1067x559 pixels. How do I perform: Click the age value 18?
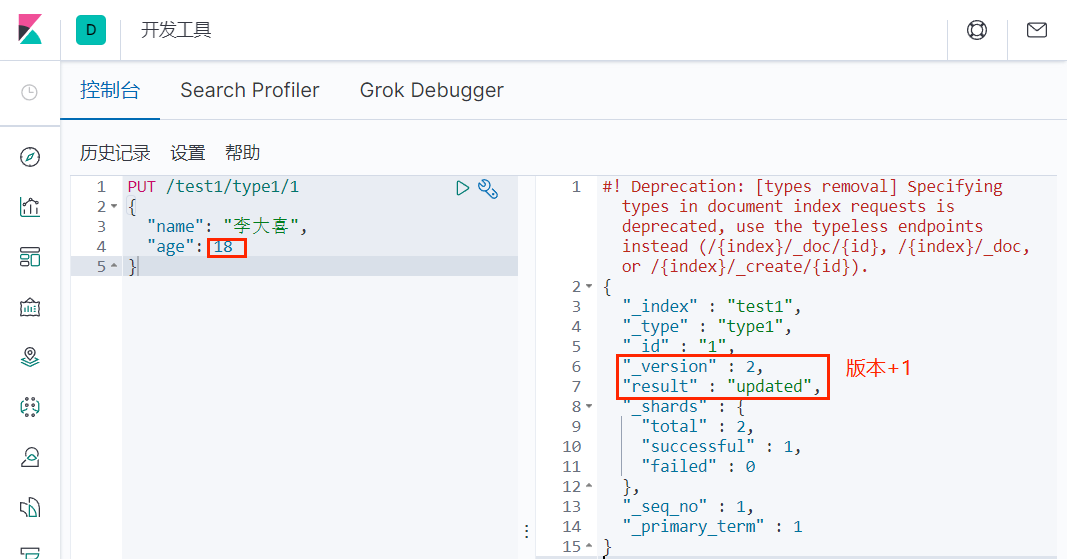tap(223, 246)
